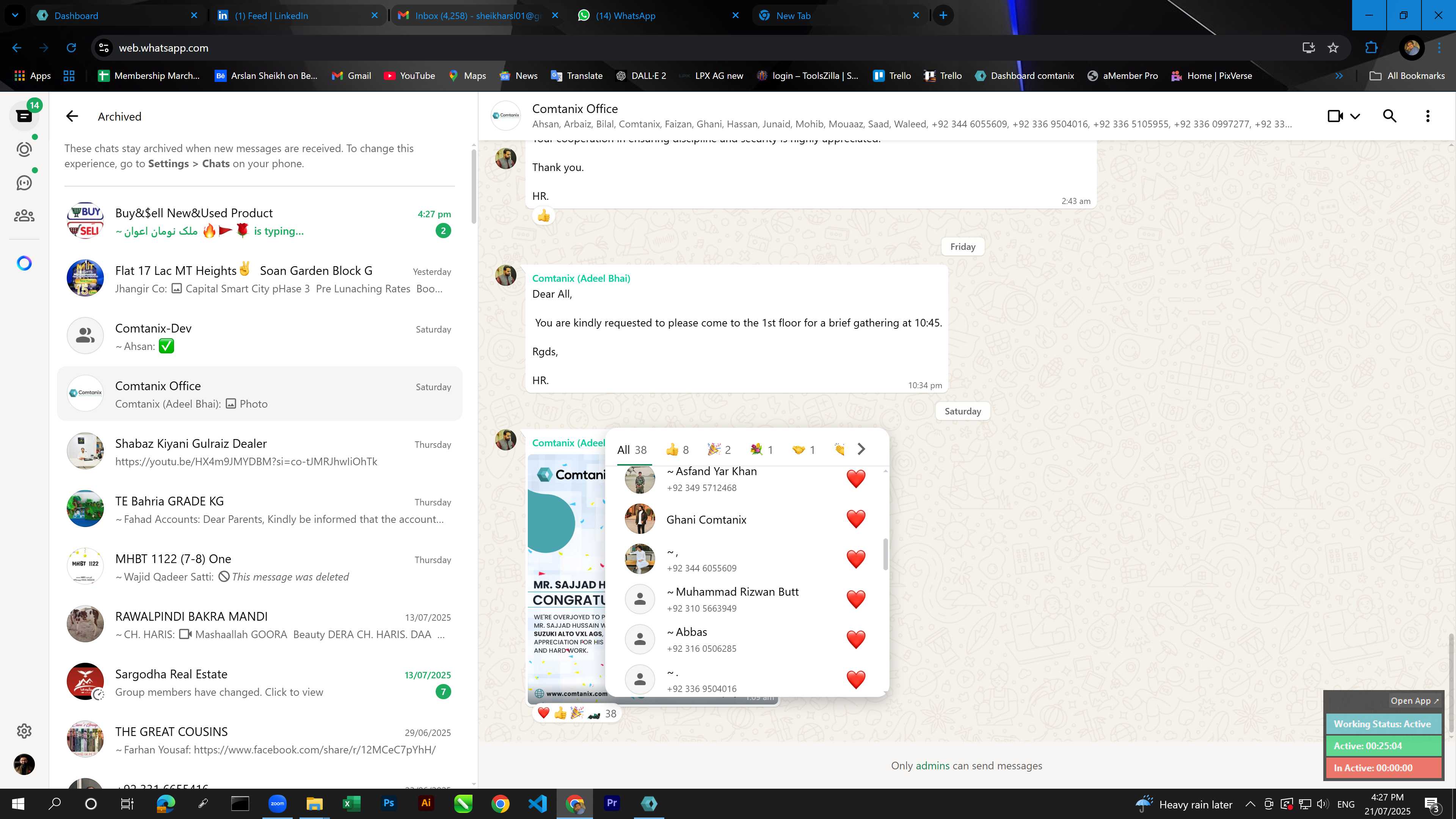Screen dimensions: 1456x819
Task: Filter reactions by thumbs up 8 tab
Action: pyautogui.click(x=677, y=450)
